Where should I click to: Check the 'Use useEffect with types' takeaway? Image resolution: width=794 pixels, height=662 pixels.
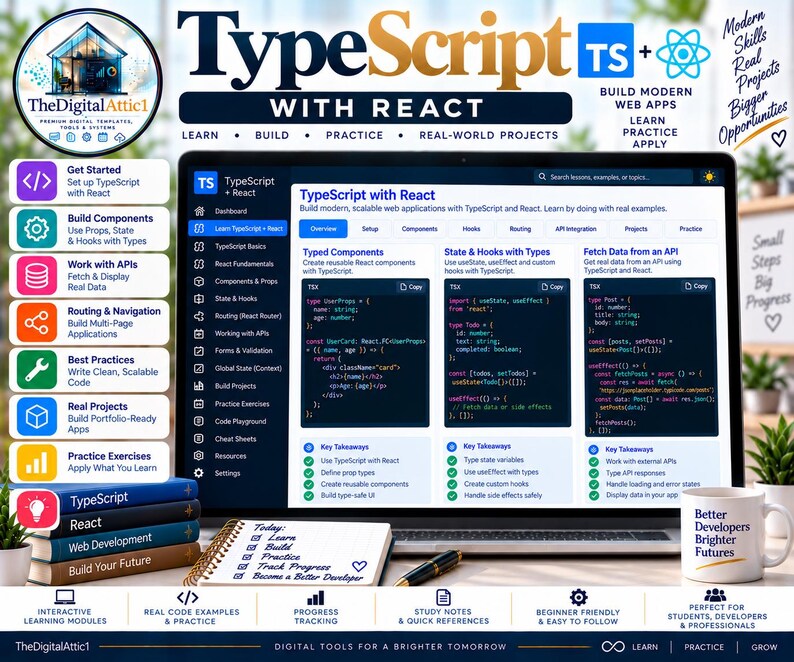452,472
